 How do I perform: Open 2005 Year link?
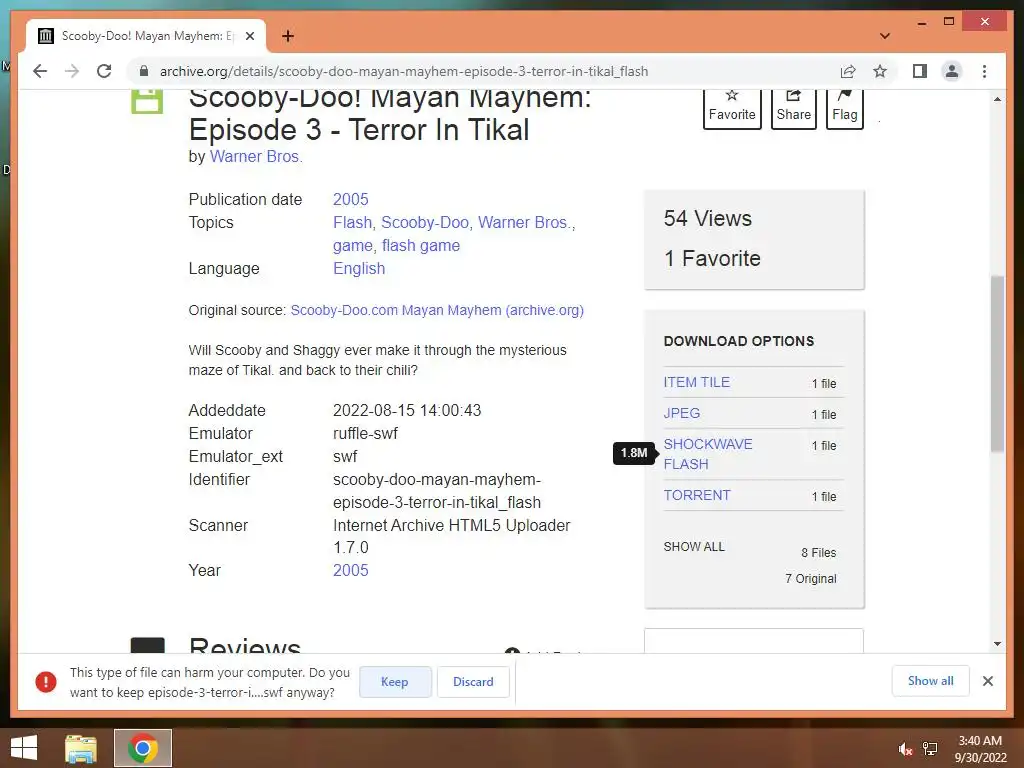351,570
